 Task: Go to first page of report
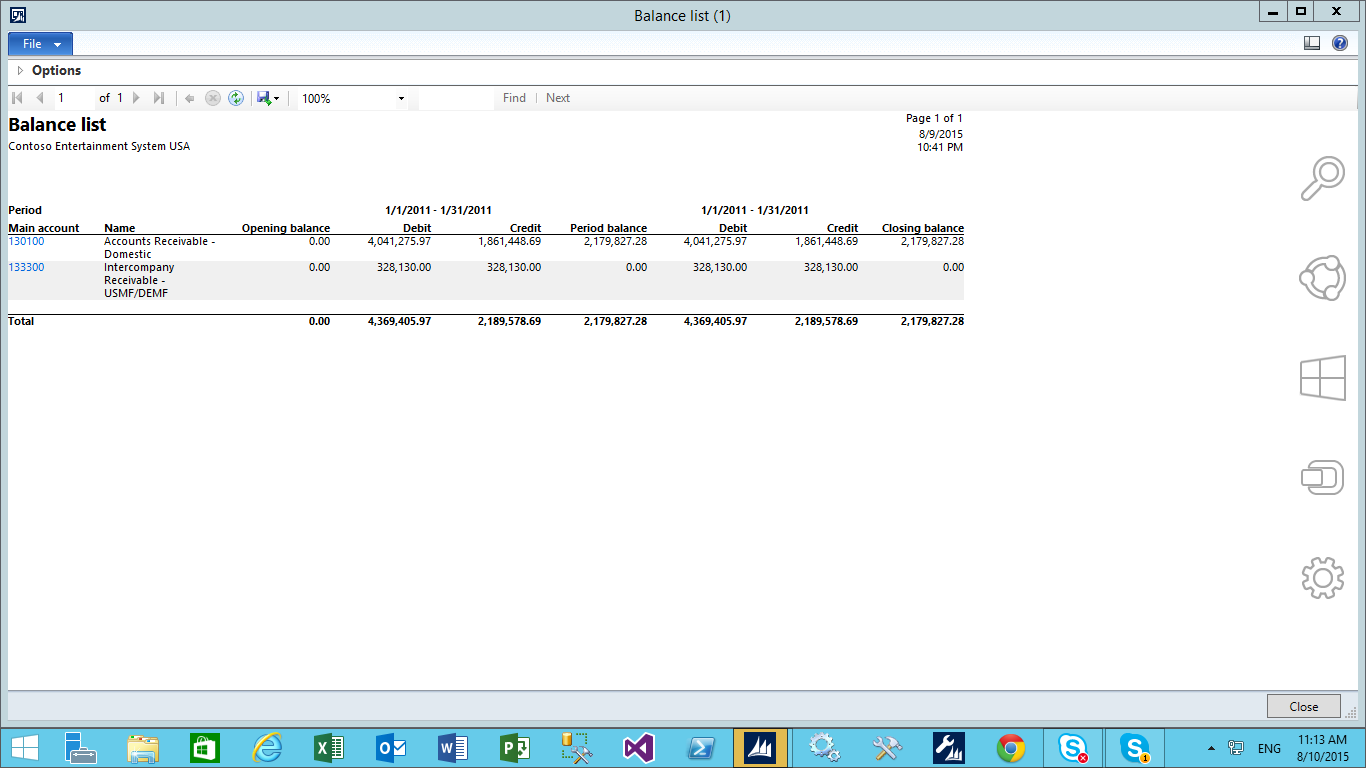point(17,98)
